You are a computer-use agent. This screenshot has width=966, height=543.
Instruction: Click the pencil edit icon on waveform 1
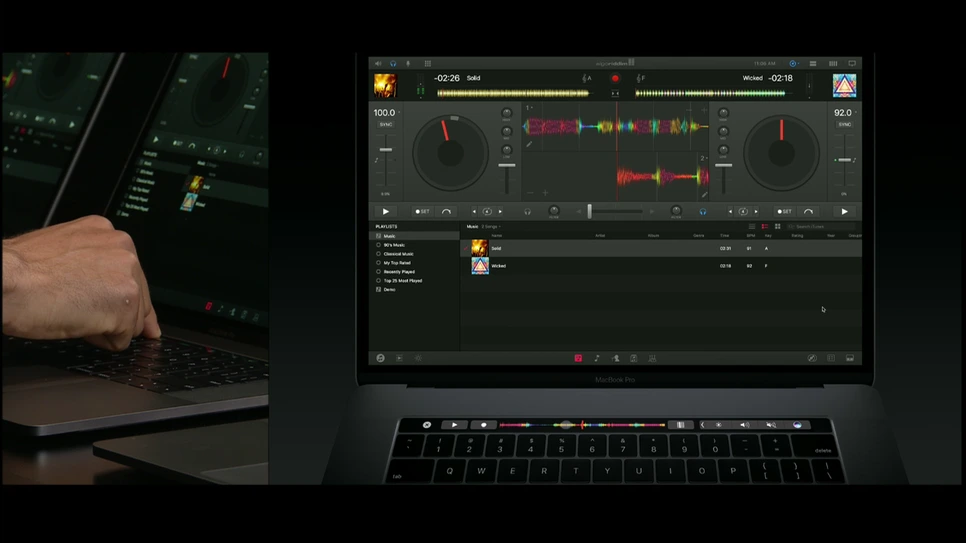(x=529, y=144)
